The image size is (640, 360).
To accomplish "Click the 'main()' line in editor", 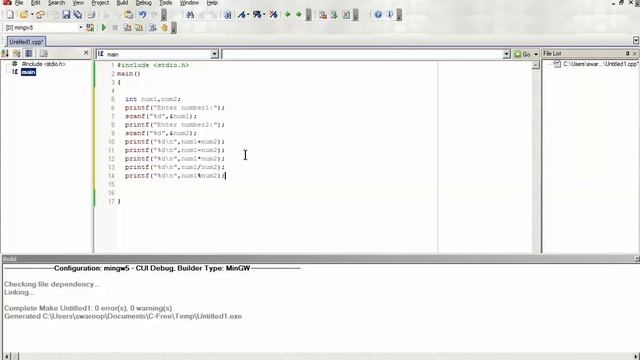I will click(x=129, y=74).
